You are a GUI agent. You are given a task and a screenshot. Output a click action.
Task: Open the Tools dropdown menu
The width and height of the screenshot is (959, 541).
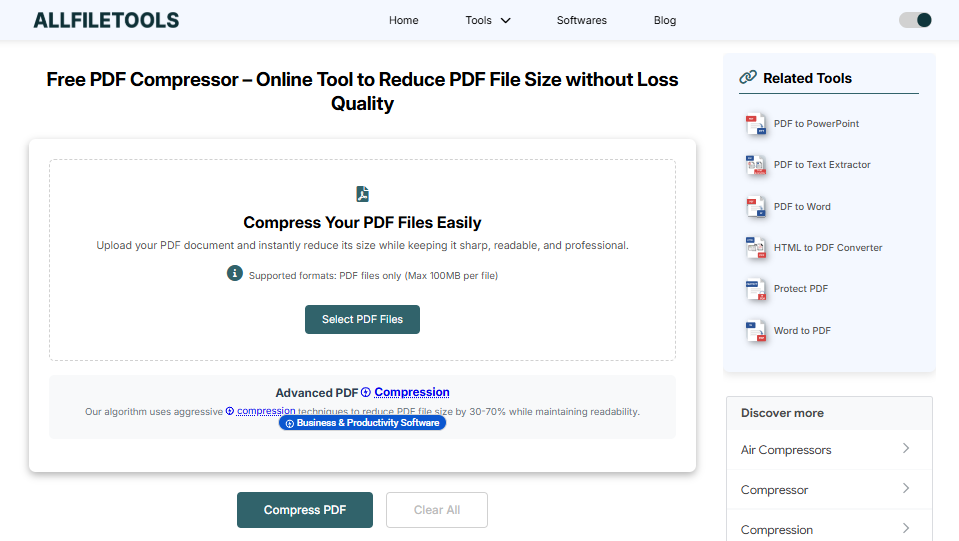pos(488,20)
